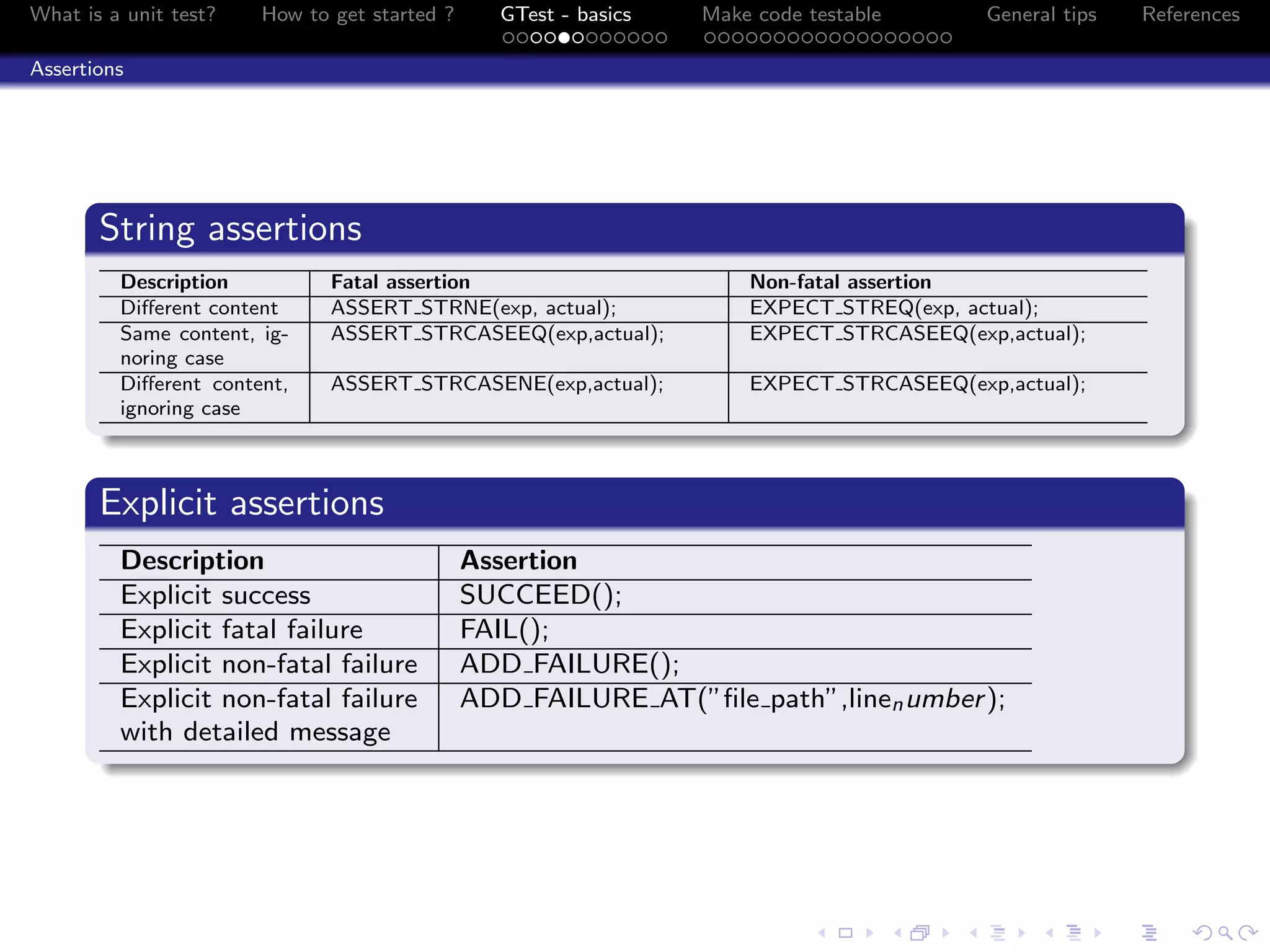Image resolution: width=1270 pixels, height=952 pixels.
Task: Go to the General tips section
Action: point(1041,14)
